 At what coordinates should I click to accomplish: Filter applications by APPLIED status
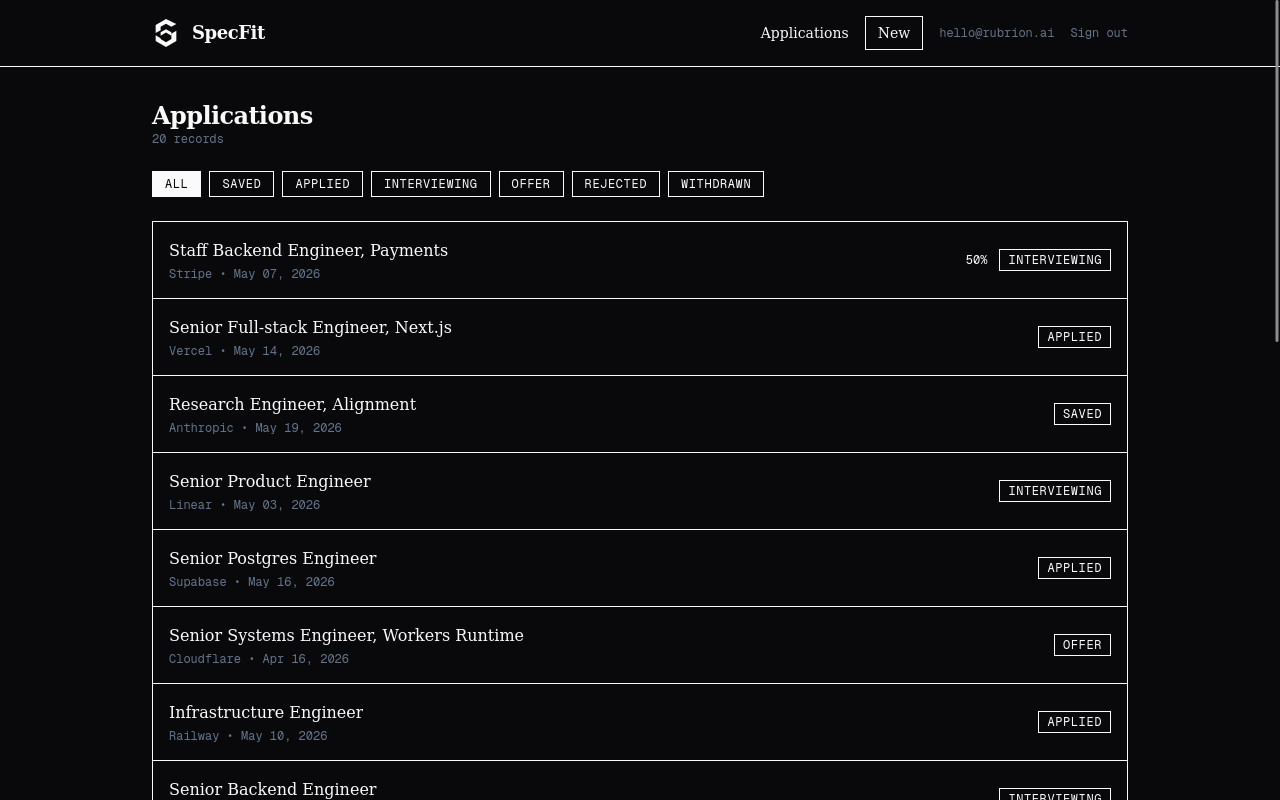pos(322,184)
